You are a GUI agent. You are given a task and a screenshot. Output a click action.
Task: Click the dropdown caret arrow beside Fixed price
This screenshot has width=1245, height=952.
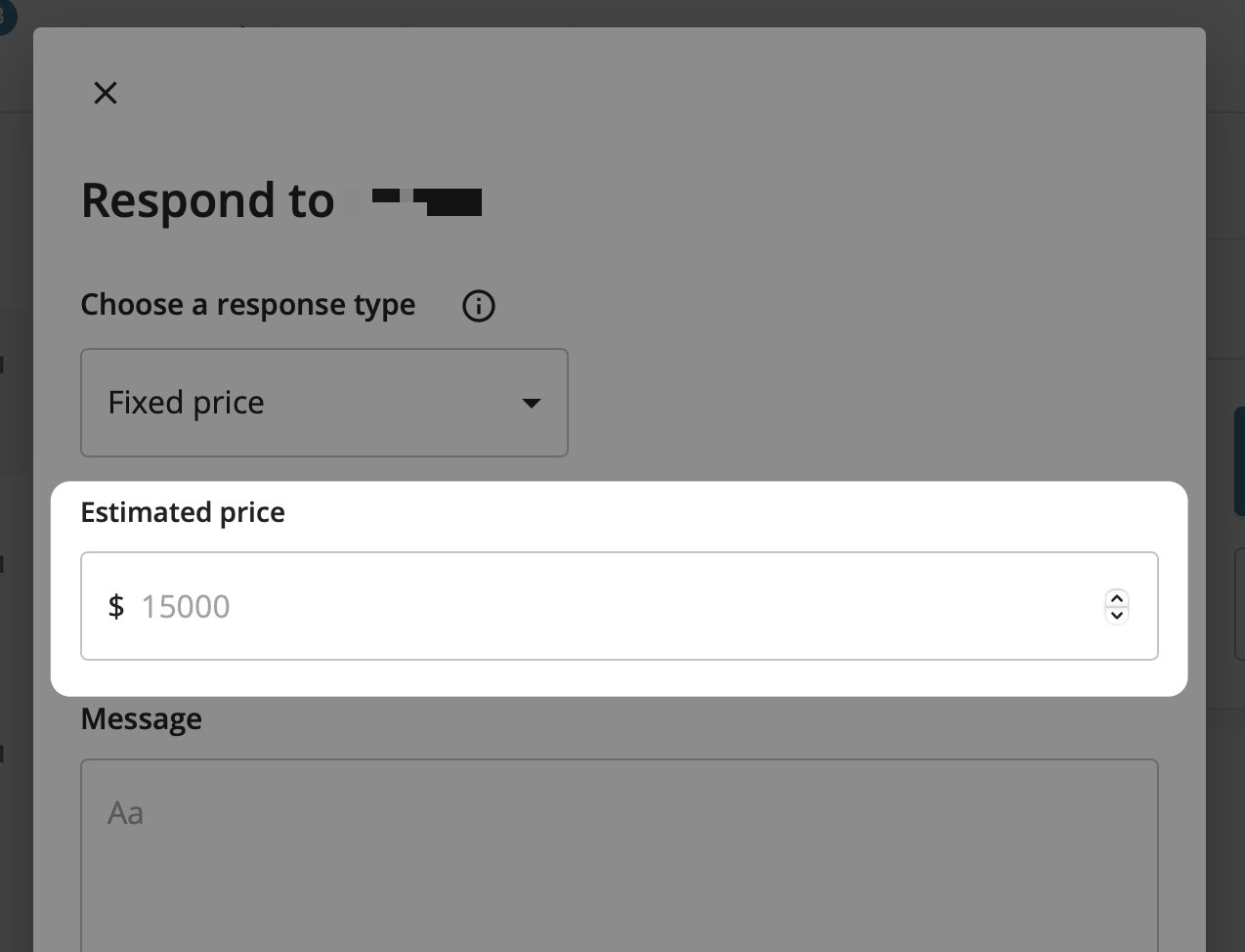532,403
